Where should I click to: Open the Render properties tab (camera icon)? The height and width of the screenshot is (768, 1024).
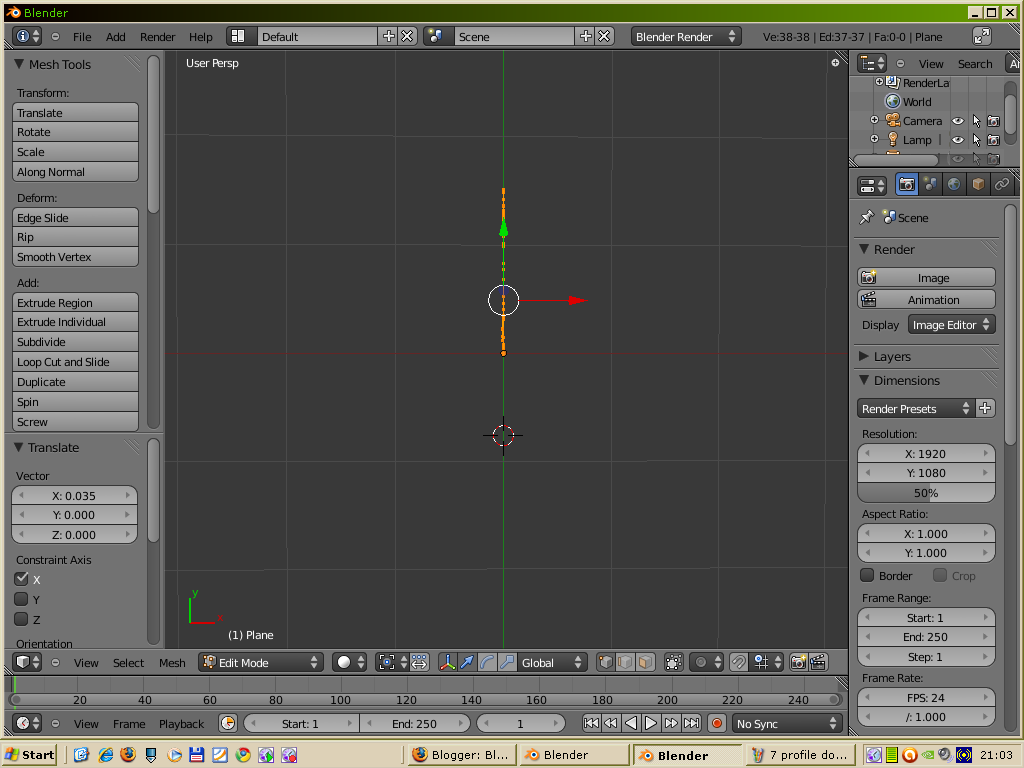(x=906, y=184)
